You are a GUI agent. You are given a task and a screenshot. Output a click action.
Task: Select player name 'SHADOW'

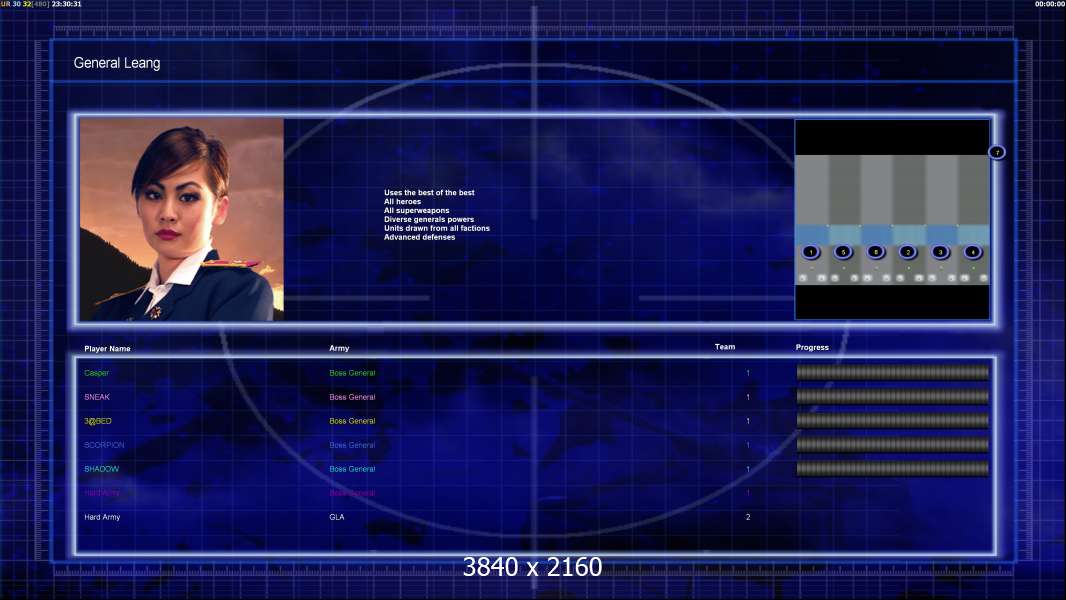click(x=101, y=469)
